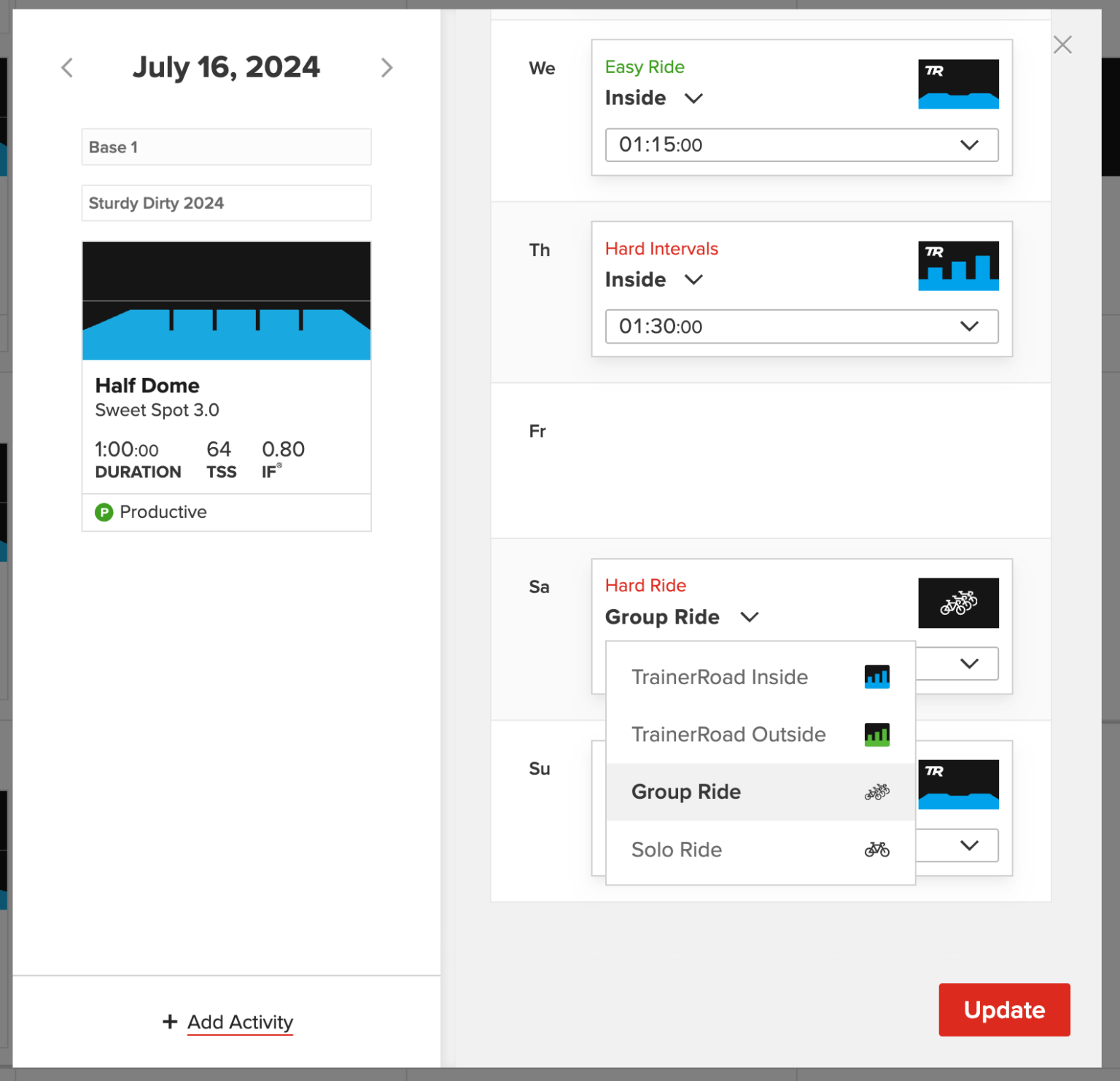Screen dimensions: 1120x1081
Task: Click the Productive status text
Action: tap(163, 512)
